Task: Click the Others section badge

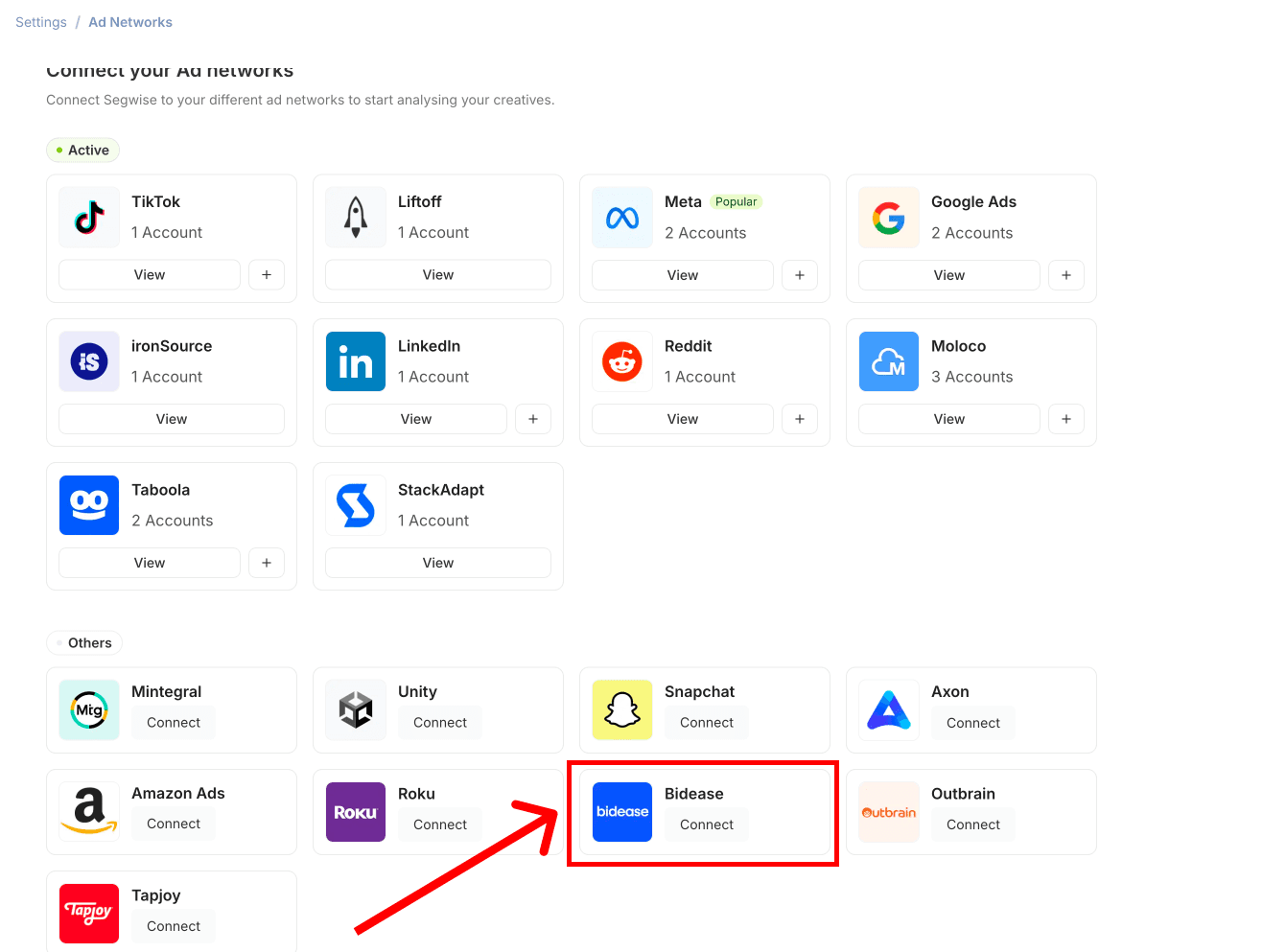Action: click(x=84, y=643)
